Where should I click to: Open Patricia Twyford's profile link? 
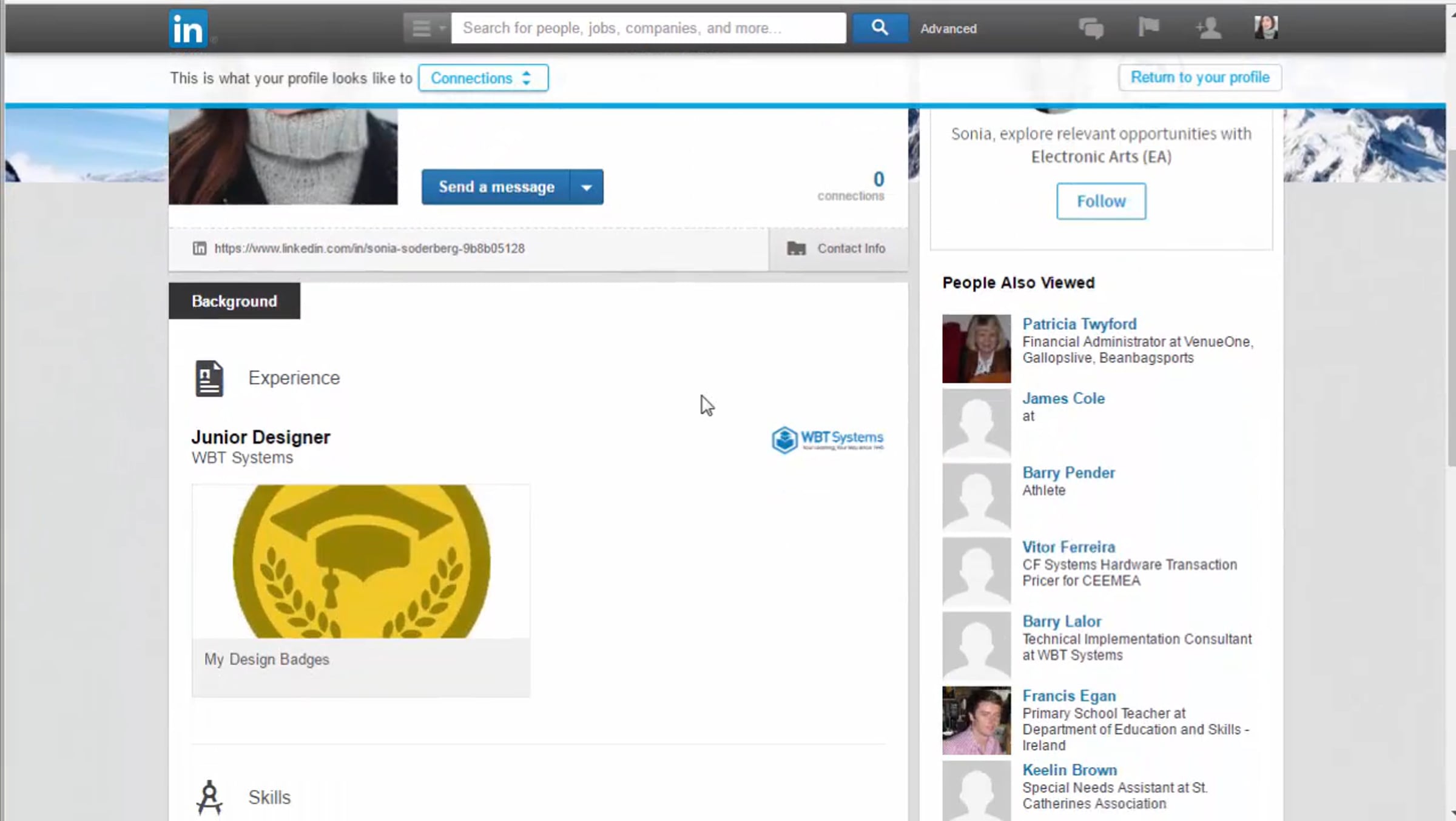tap(1079, 324)
